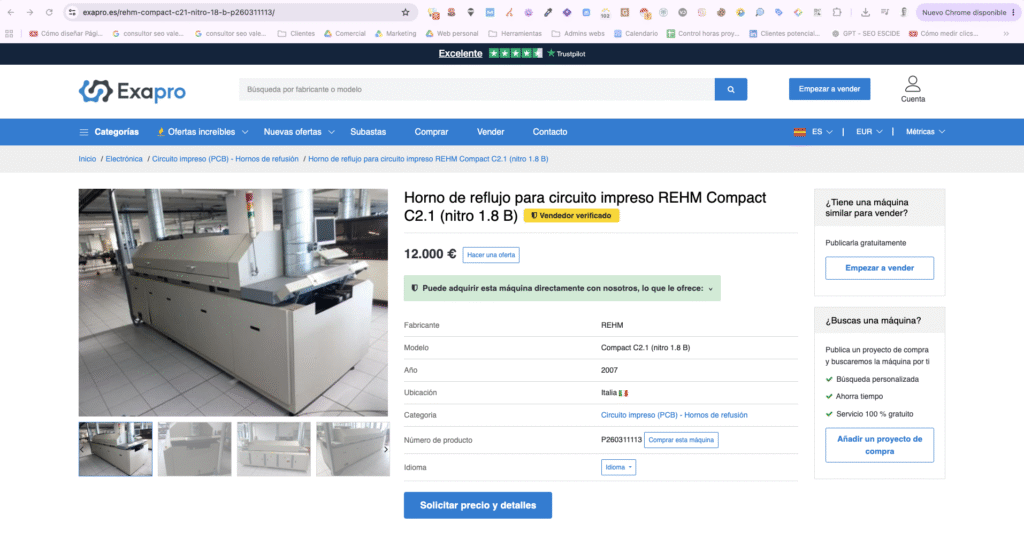Viewport: 1024px width, 555px height.
Task: Click product number P260311113 text
Action: (621, 440)
